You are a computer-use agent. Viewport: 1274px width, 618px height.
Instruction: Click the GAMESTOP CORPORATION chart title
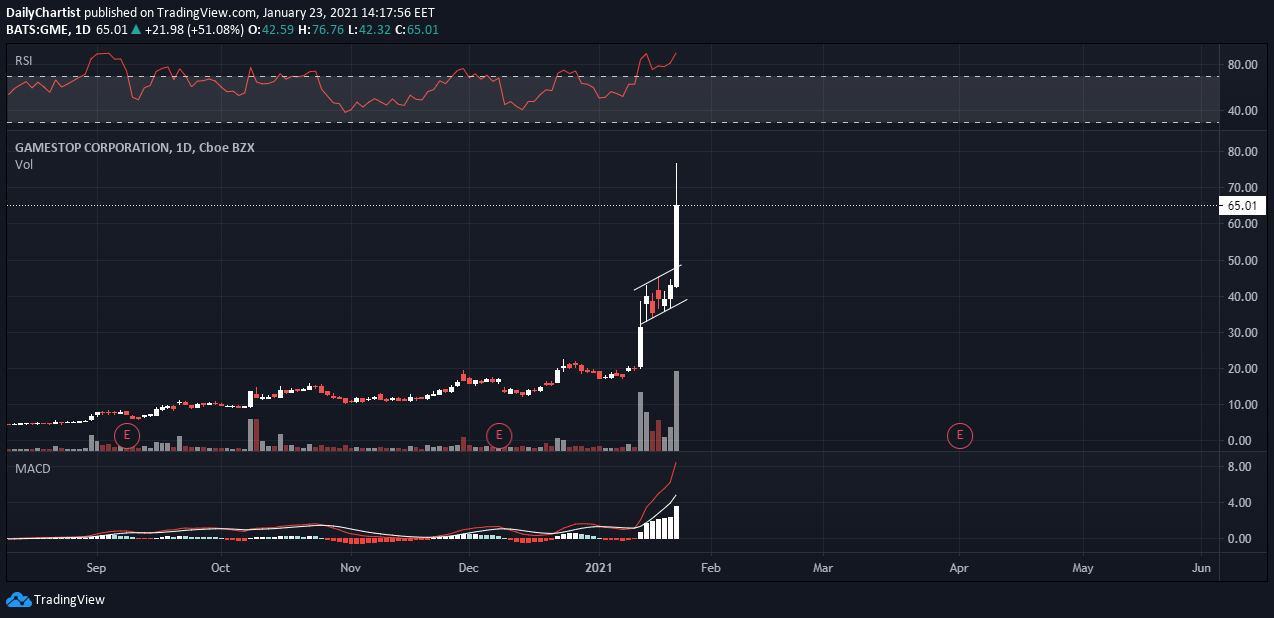(135, 147)
